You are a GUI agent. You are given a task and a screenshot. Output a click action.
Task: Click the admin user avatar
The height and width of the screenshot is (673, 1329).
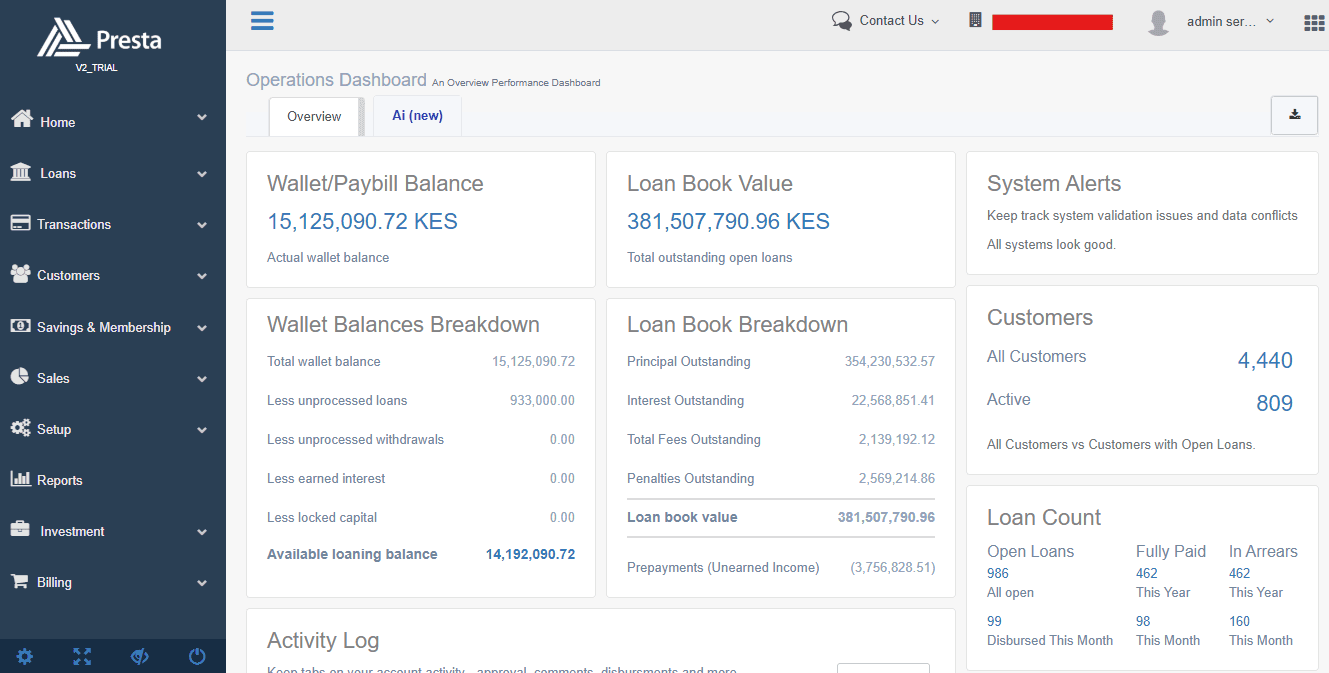[1158, 22]
